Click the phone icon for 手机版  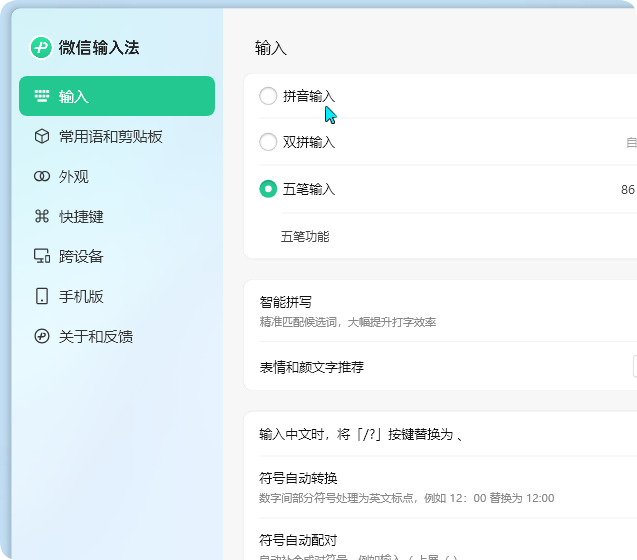click(41, 296)
